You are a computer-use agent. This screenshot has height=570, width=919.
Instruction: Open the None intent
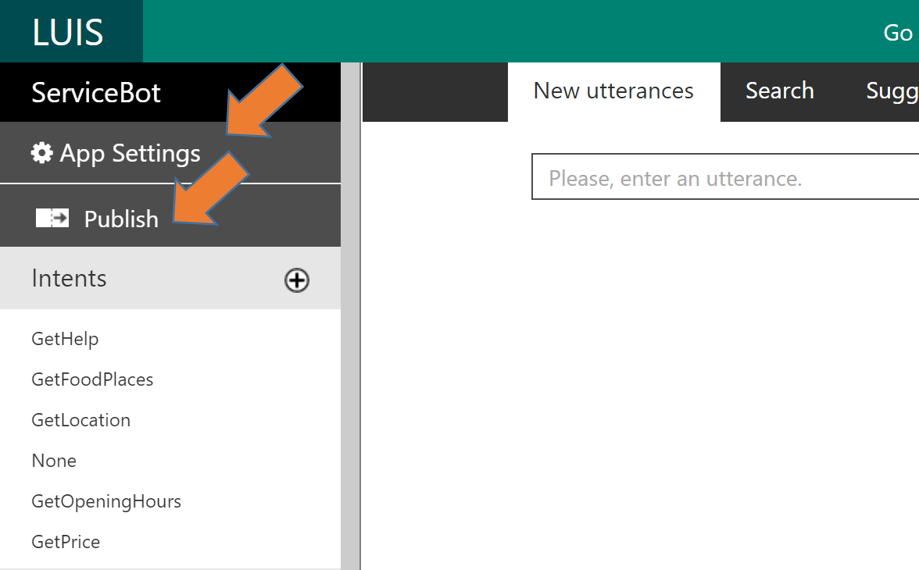(54, 460)
